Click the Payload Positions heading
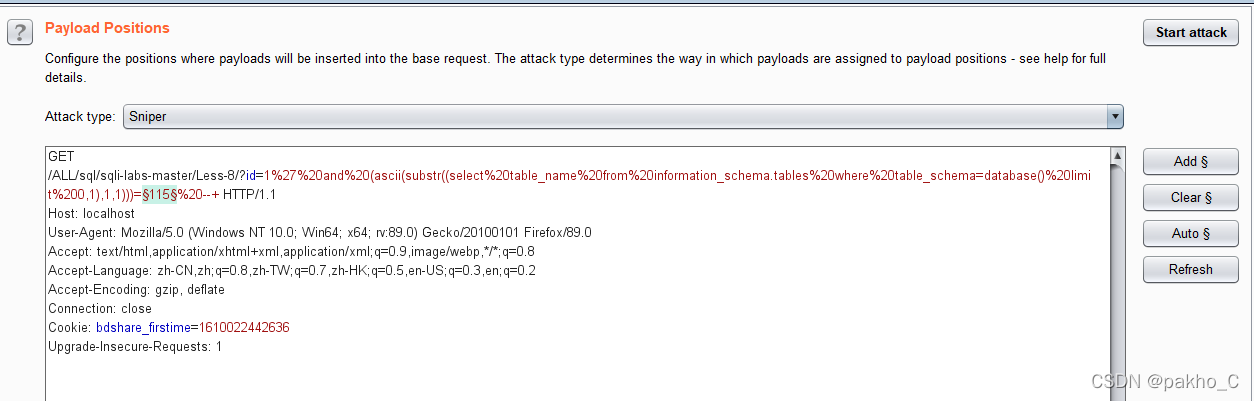This screenshot has height=401, width=1254. click(107, 28)
